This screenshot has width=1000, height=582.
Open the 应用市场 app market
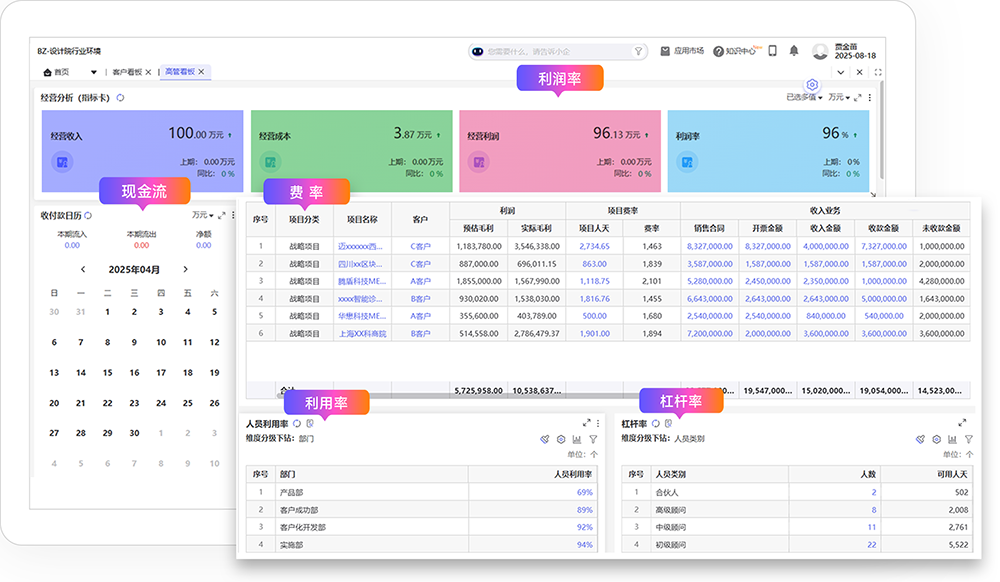(x=682, y=51)
